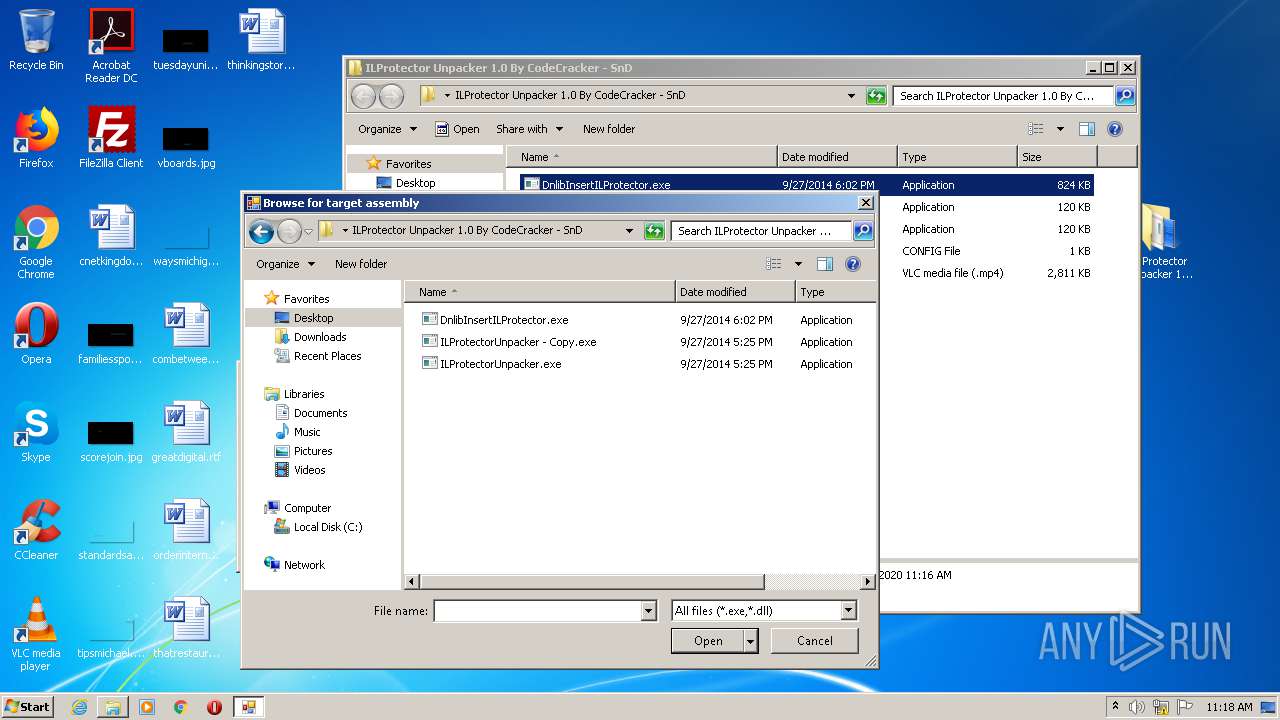Sort by Date modified in Browse dialog
The height and width of the screenshot is (720, 1280).
tap(735, 292)
